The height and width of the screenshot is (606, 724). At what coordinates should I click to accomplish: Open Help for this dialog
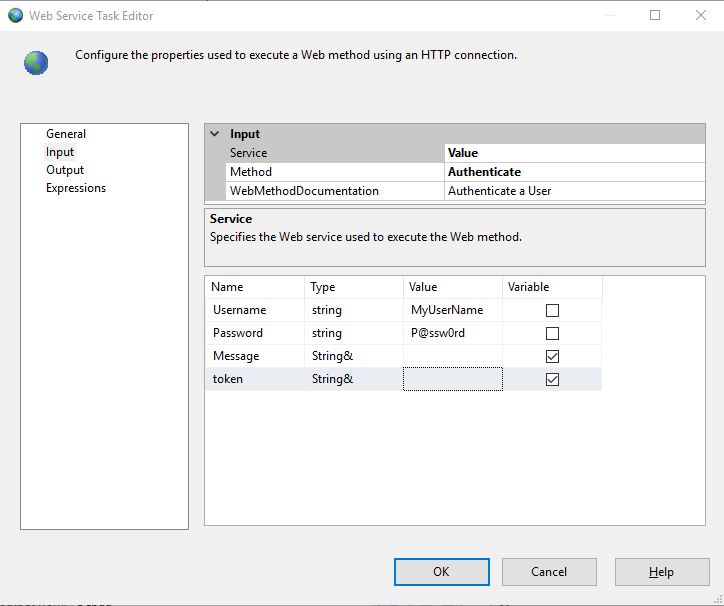(x=661, y=572)
